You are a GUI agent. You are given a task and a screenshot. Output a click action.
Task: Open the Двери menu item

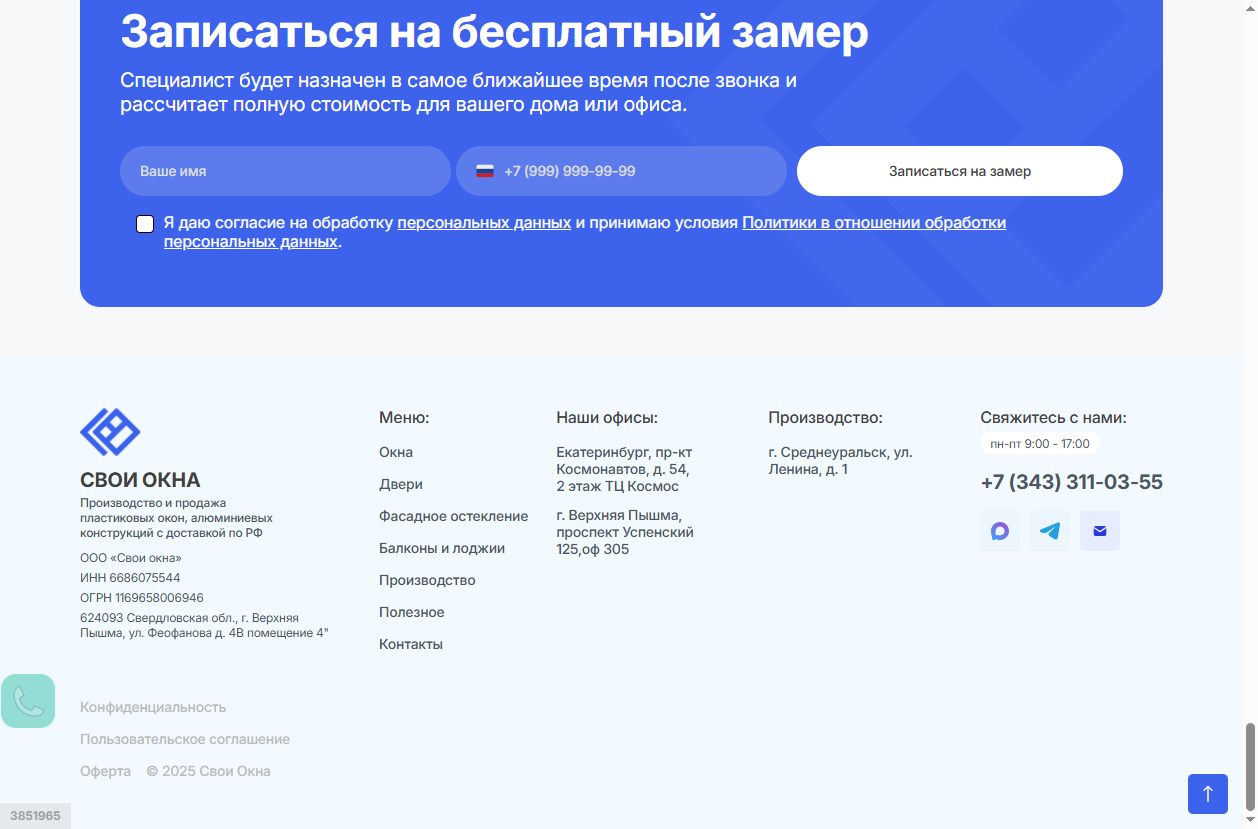tap(401, 484)
